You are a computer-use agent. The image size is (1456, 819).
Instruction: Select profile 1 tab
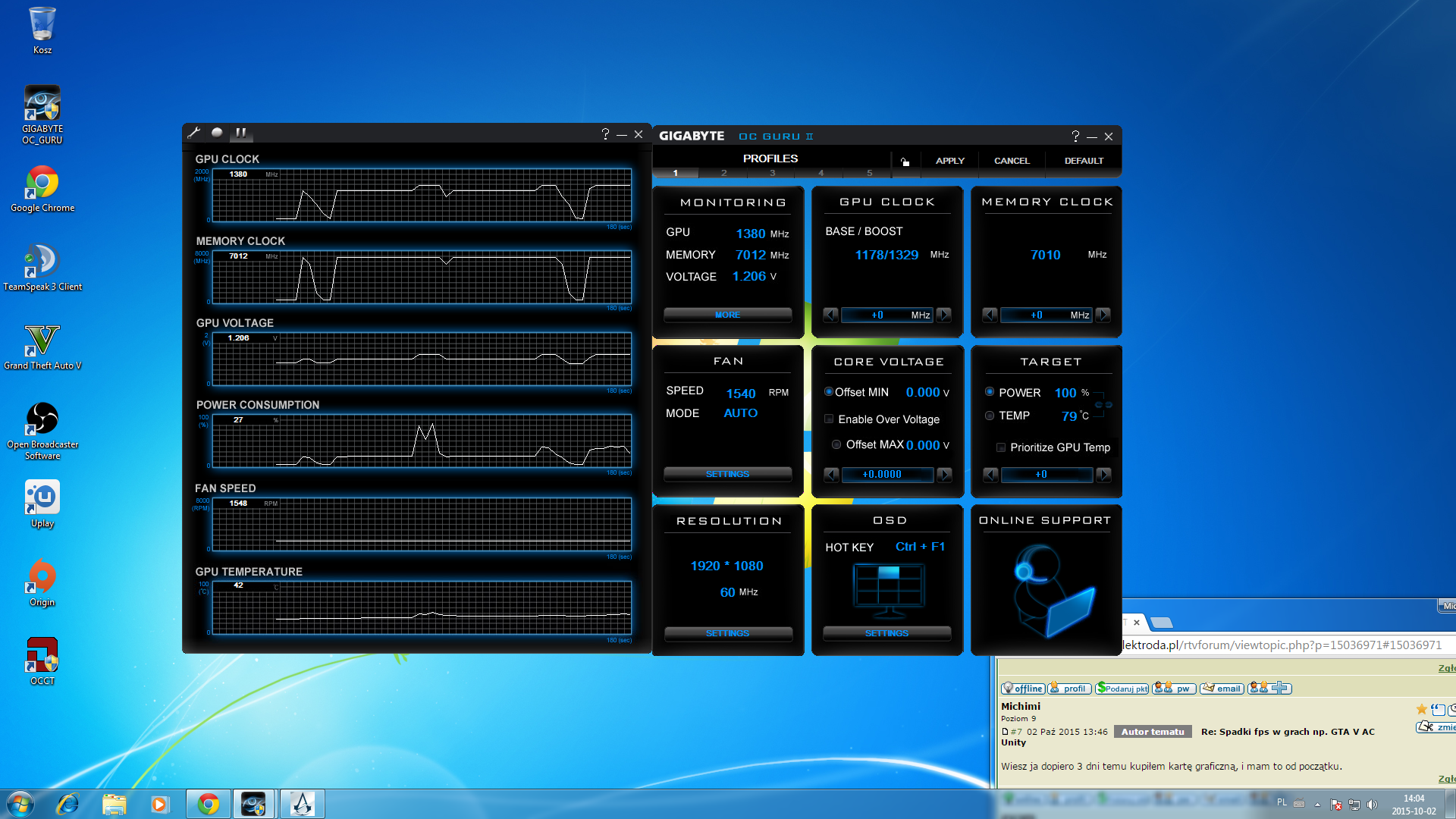point(676,173)
